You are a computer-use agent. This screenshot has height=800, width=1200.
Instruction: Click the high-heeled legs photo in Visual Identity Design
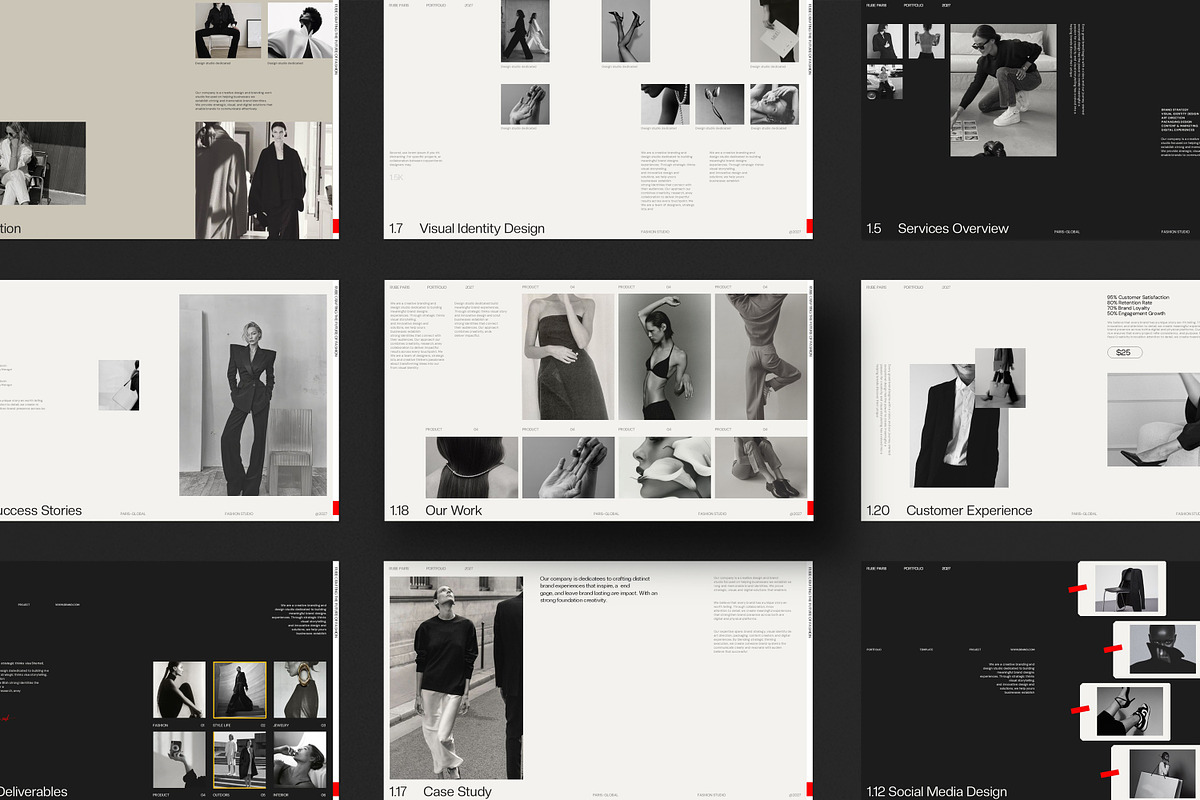(627, 31)
